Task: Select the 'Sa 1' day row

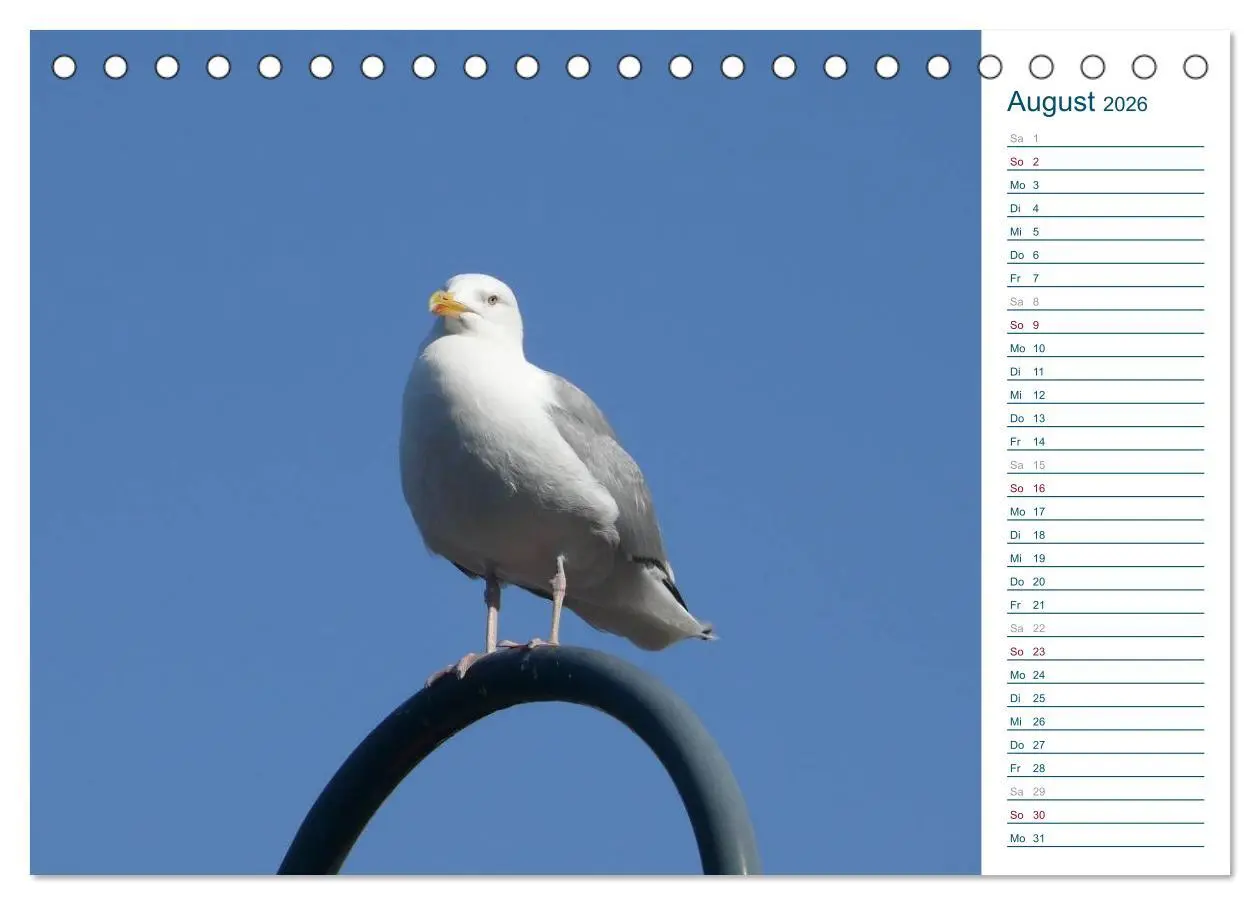Action: point(1105,138)
